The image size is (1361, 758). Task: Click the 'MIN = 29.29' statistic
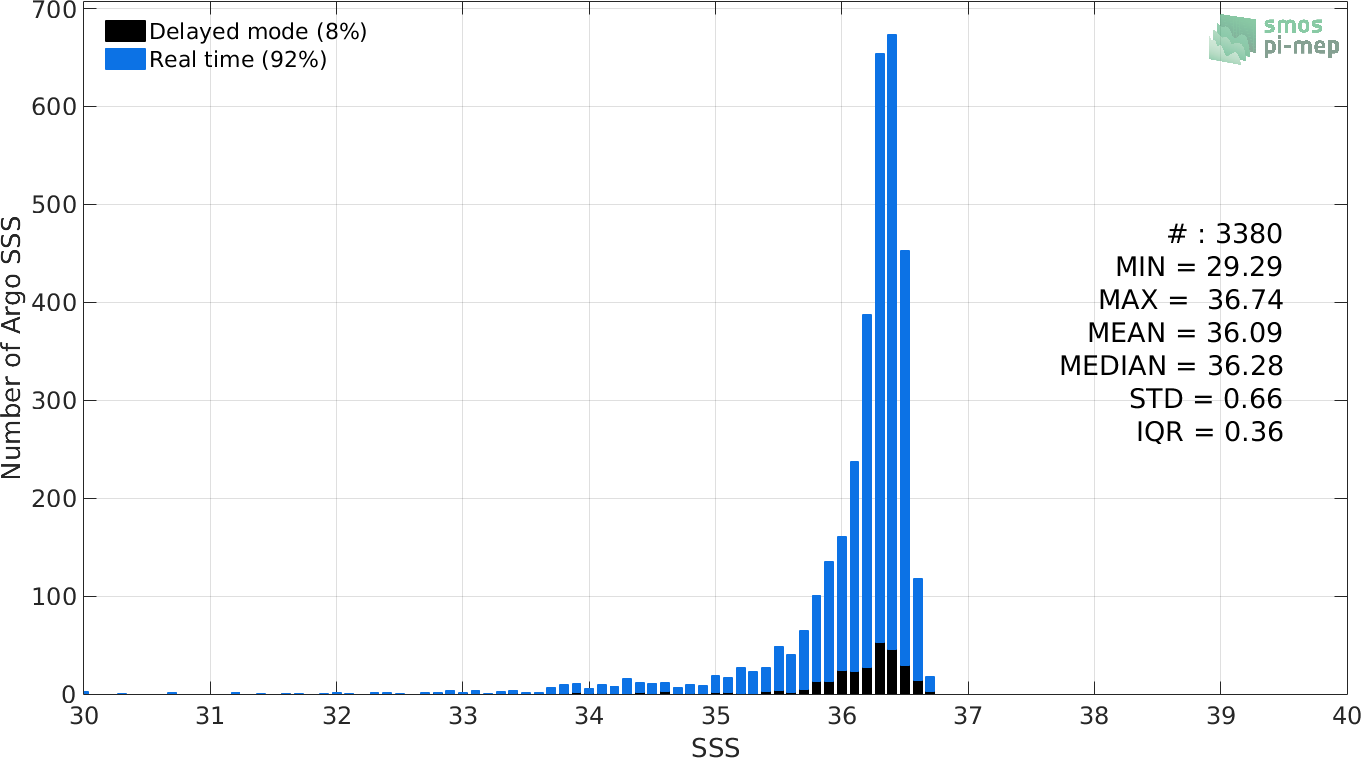[1199, 267]
